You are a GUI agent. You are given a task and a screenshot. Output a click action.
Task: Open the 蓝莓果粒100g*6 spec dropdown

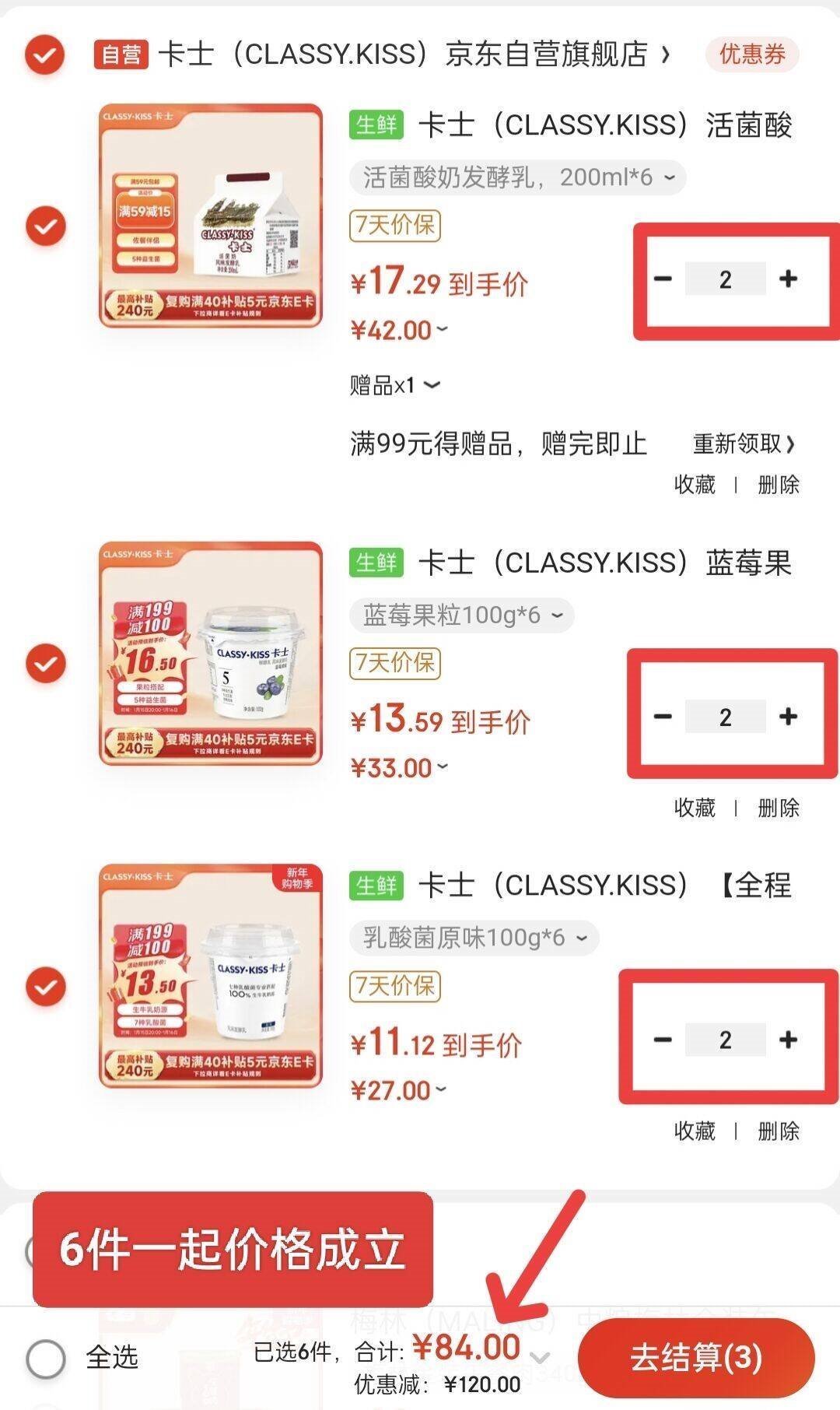coord(462,616)
